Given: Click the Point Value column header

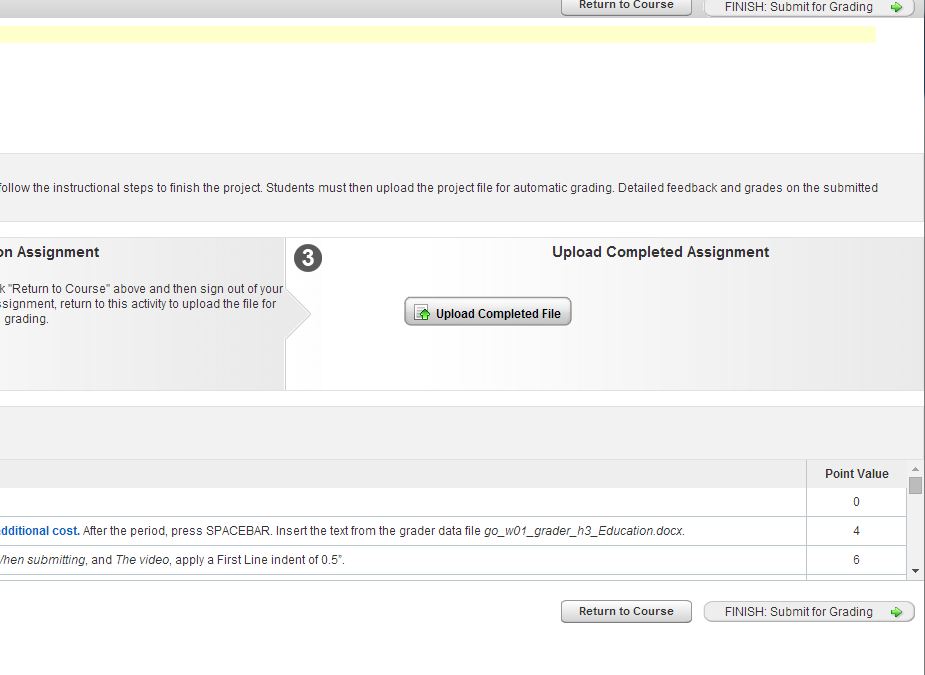Looking at the screenshot, I should point(856,474).
